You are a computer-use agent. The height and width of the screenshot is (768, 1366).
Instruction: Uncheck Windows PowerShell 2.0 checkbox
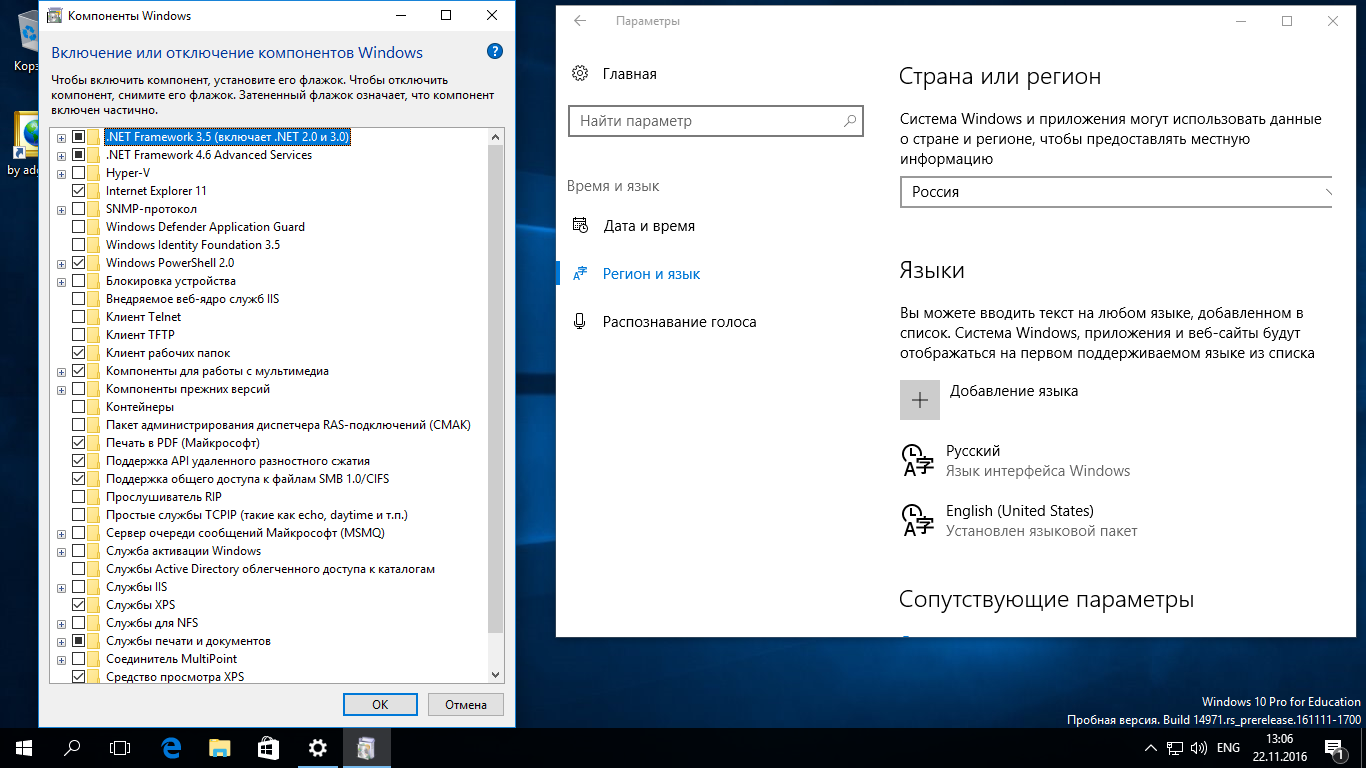click(x=79, y=263)
